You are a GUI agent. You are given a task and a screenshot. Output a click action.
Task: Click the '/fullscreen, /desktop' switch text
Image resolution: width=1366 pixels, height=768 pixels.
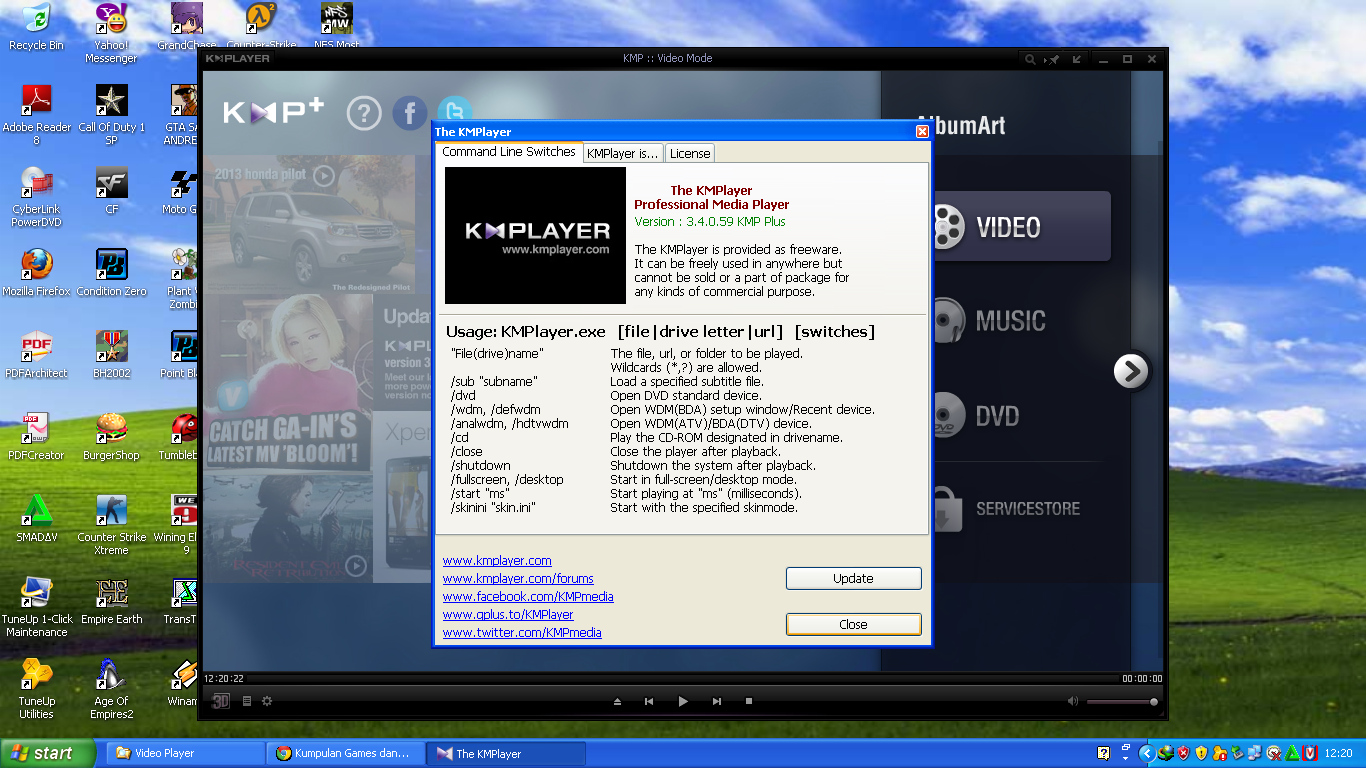(507, 480)
